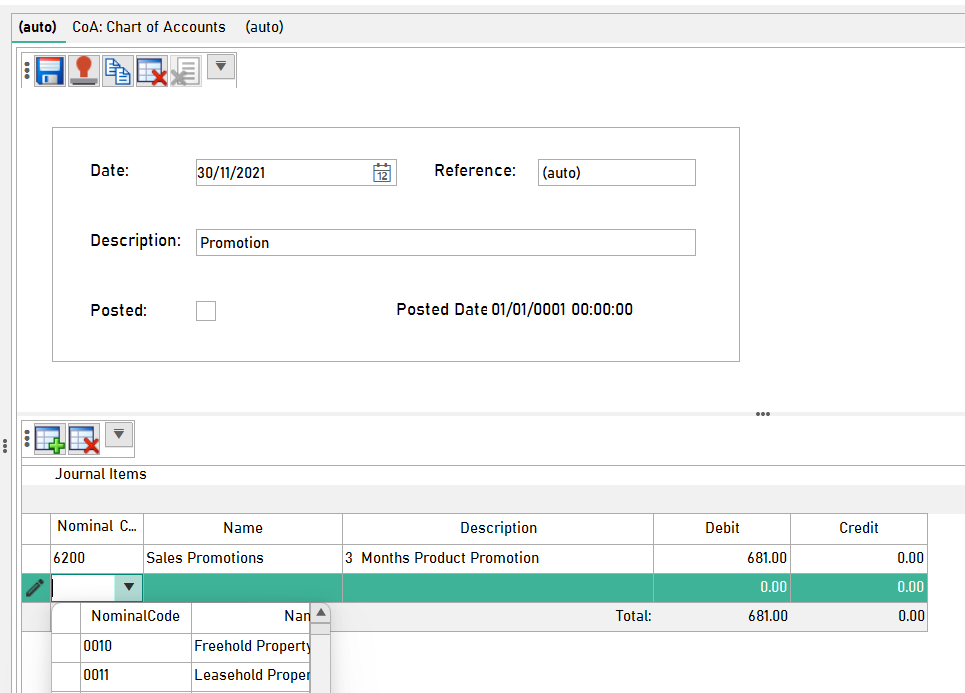Select the copy documents icon

click(117, 70)
